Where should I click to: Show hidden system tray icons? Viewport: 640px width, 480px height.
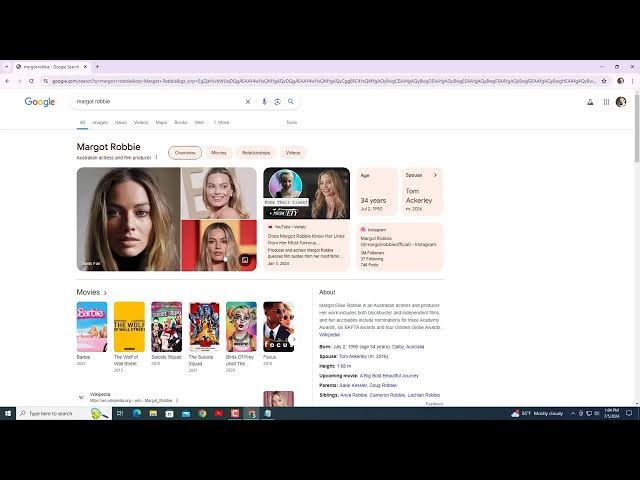coord(573,413)
